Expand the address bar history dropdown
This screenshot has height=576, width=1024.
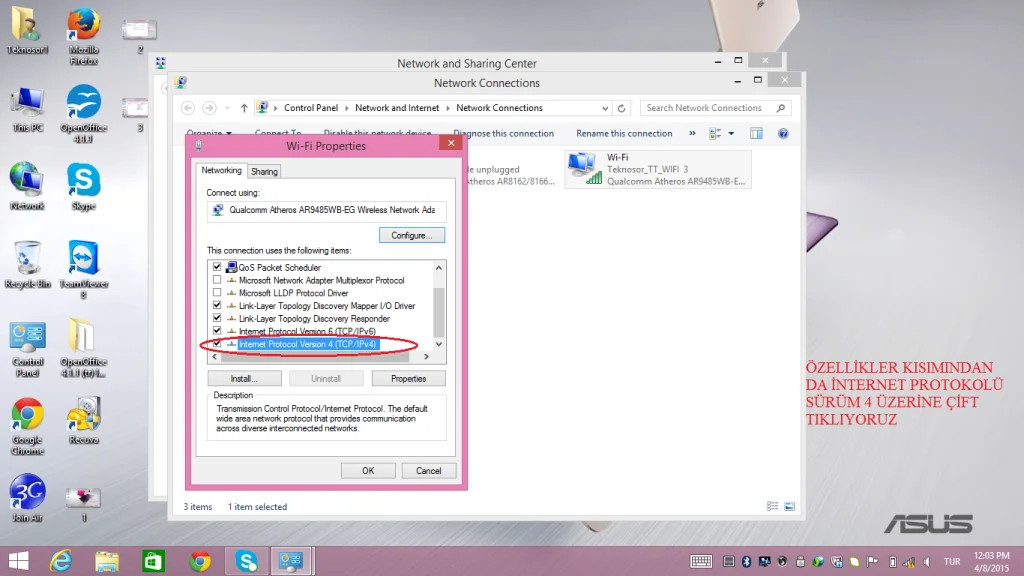pyautogui.click(x=605, y=108)
